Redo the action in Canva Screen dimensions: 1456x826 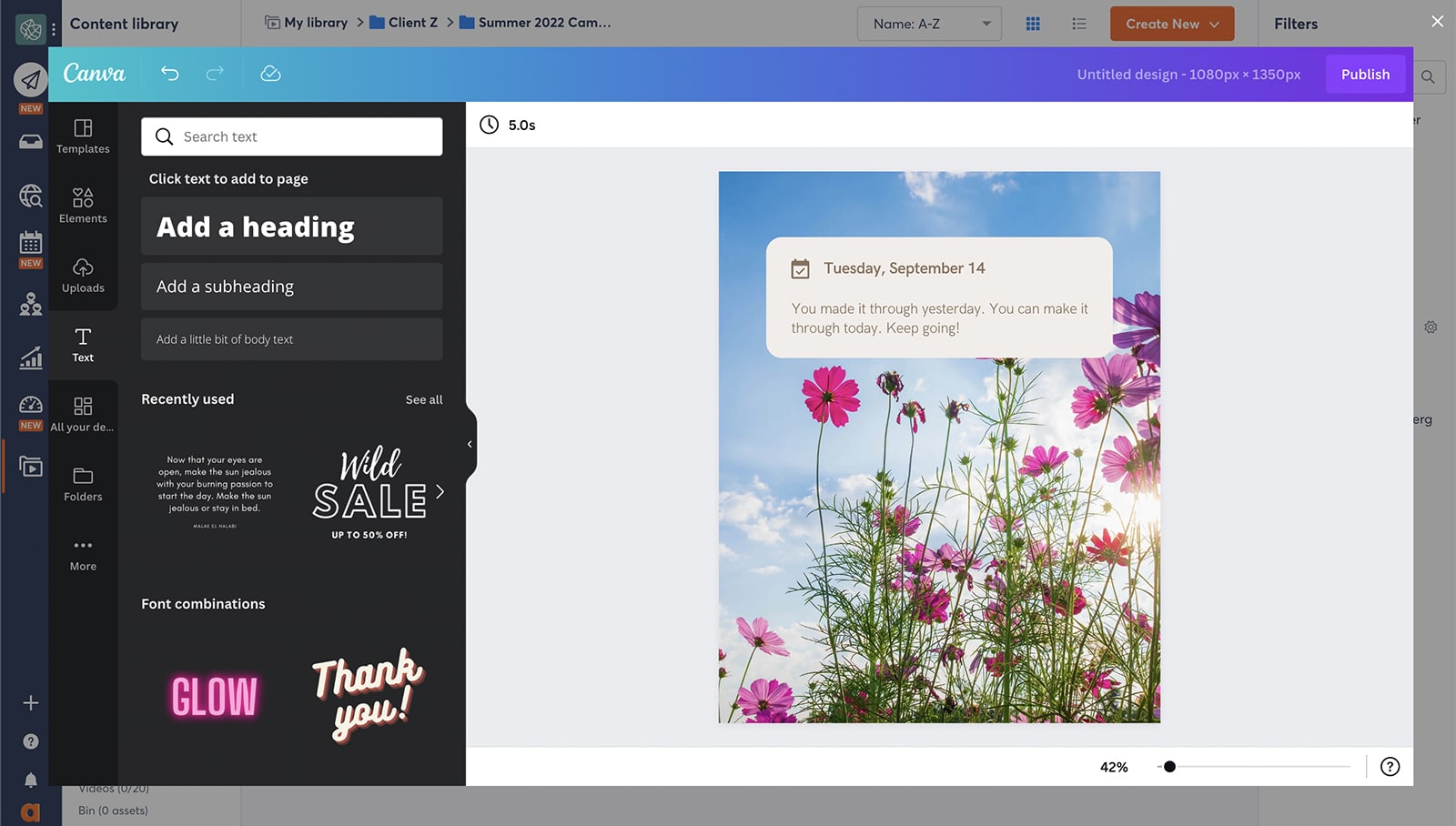pyautogui.click(x=215, y=74)
